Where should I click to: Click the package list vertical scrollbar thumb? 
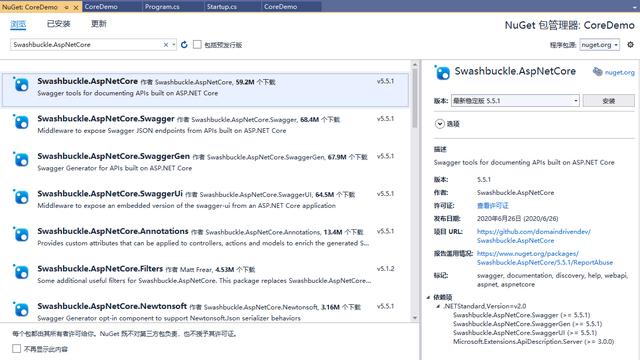(x=415, y=98)
